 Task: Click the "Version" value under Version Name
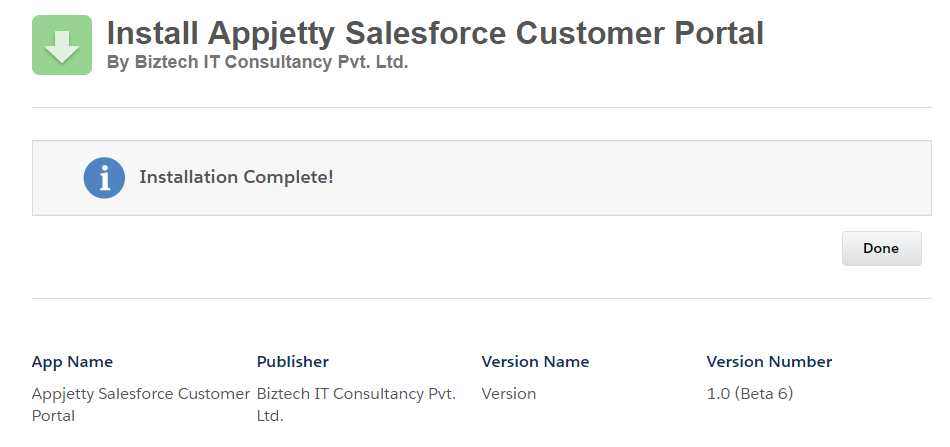(x=509, y=394)
